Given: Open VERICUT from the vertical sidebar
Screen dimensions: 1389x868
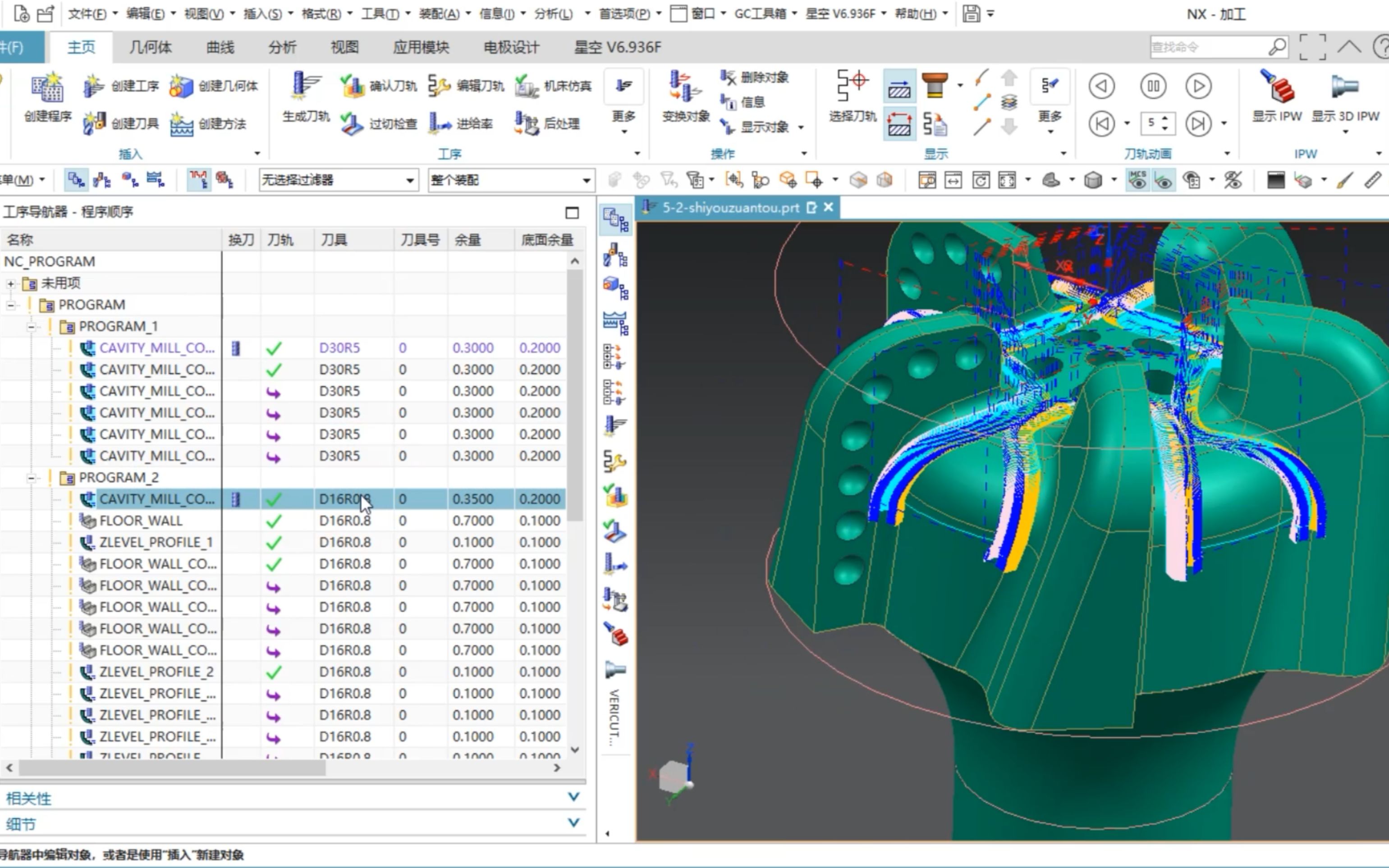Looking at the screenshot, I should click(614, 717).
